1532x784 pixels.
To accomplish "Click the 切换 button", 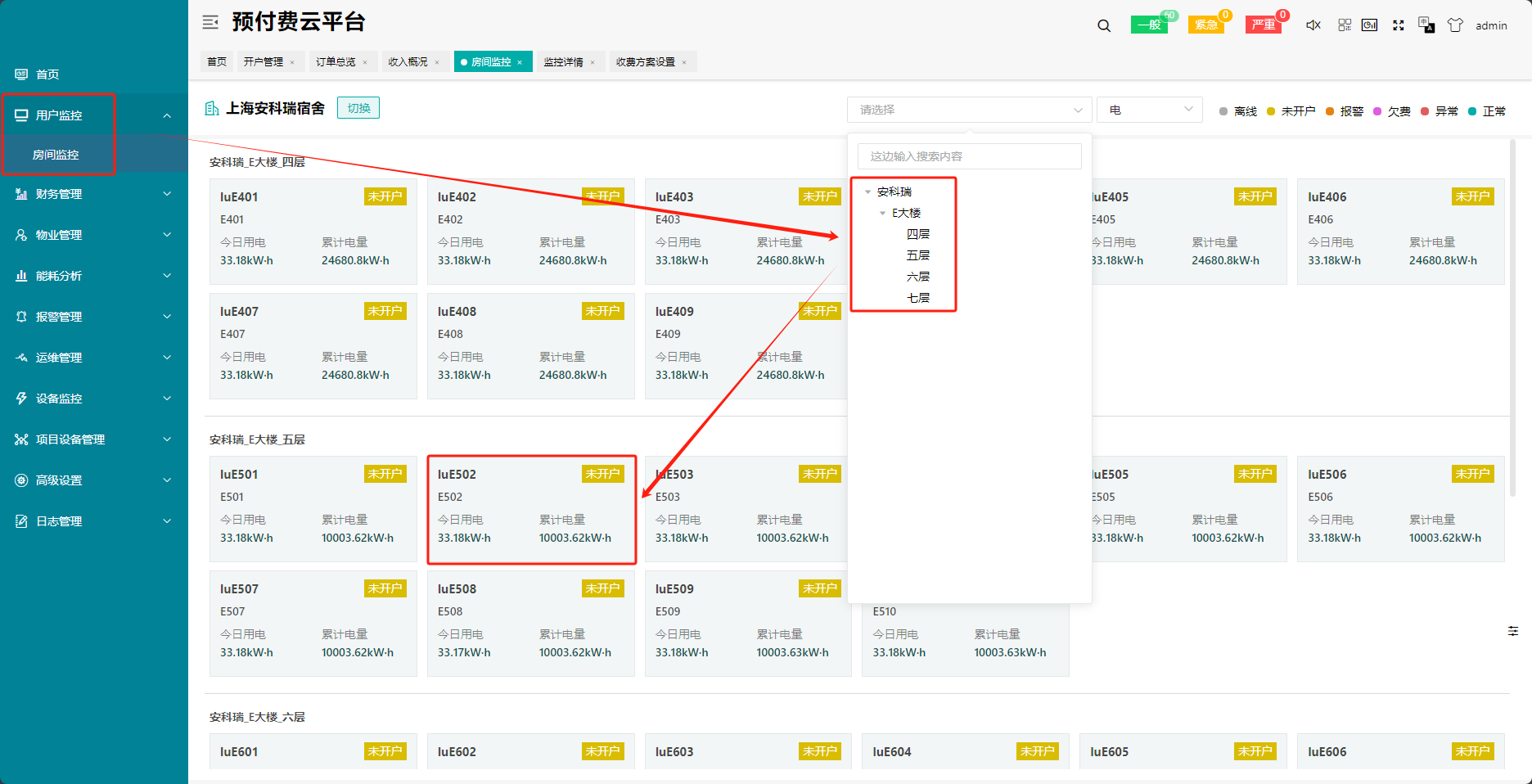I will coord(358,108).
